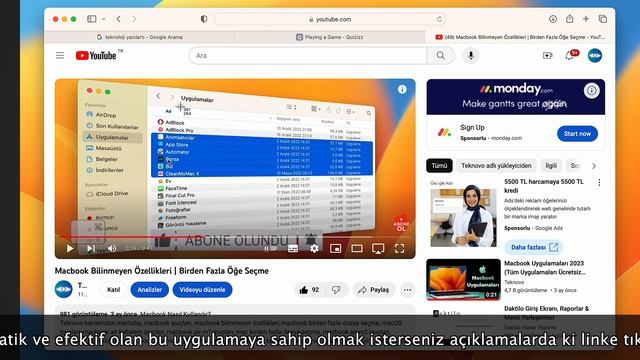Open more actions ellipsis under video
Screen dimensions: 640x360
point(407,290)
